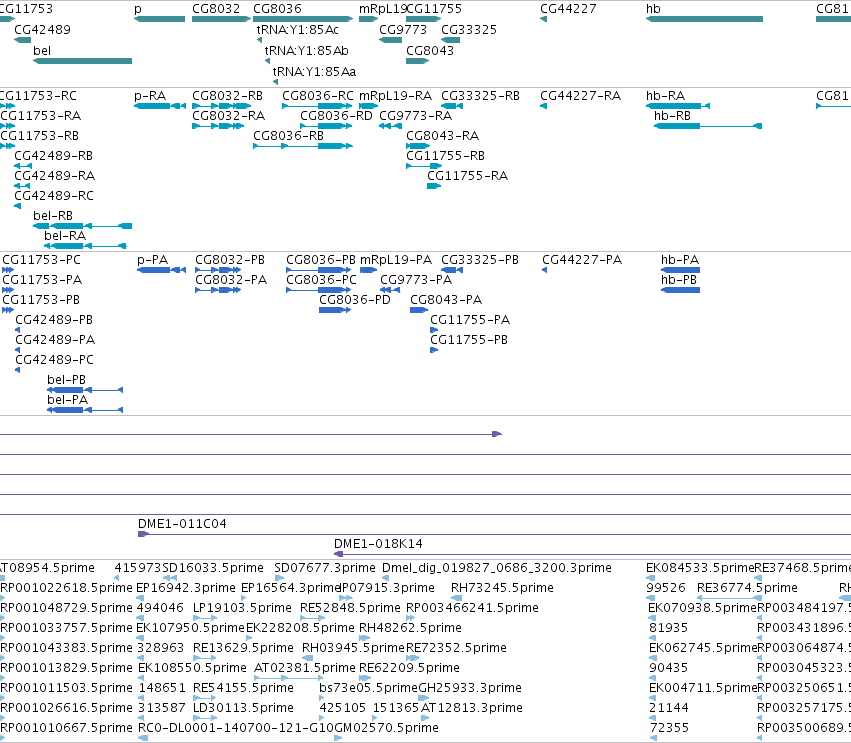
Task: Click EST SD16033.5prime
Action: pyautogui.click(x=213, y=568)
